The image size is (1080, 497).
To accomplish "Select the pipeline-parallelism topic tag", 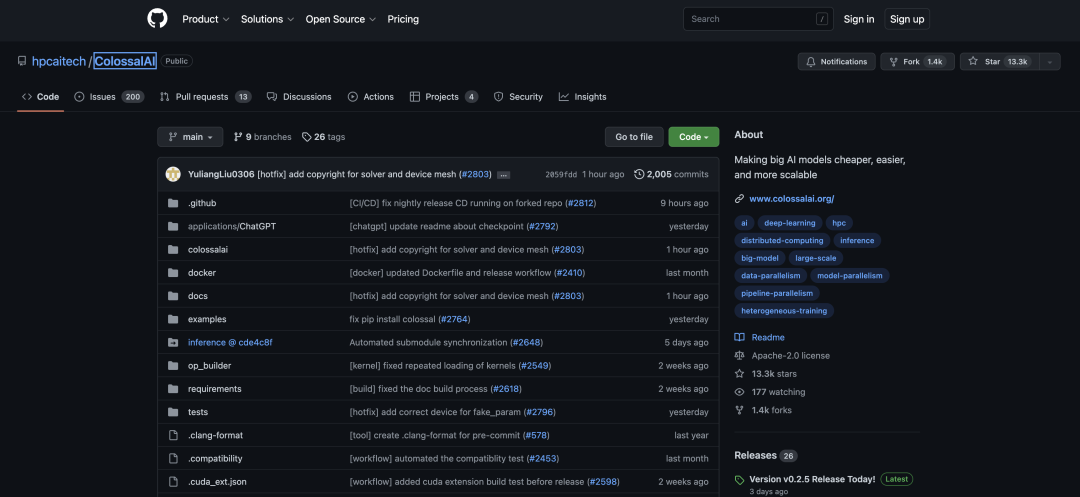I will tap(777, 293).
